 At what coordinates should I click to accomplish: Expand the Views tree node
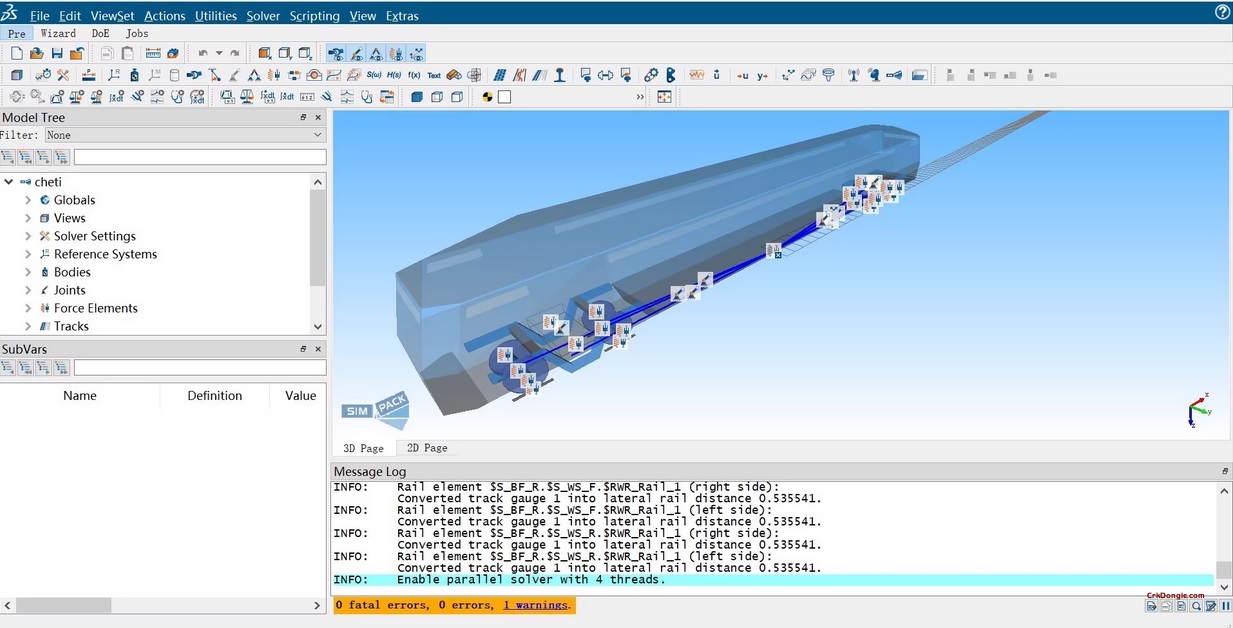pyautogui.click(x=28, y=218)
